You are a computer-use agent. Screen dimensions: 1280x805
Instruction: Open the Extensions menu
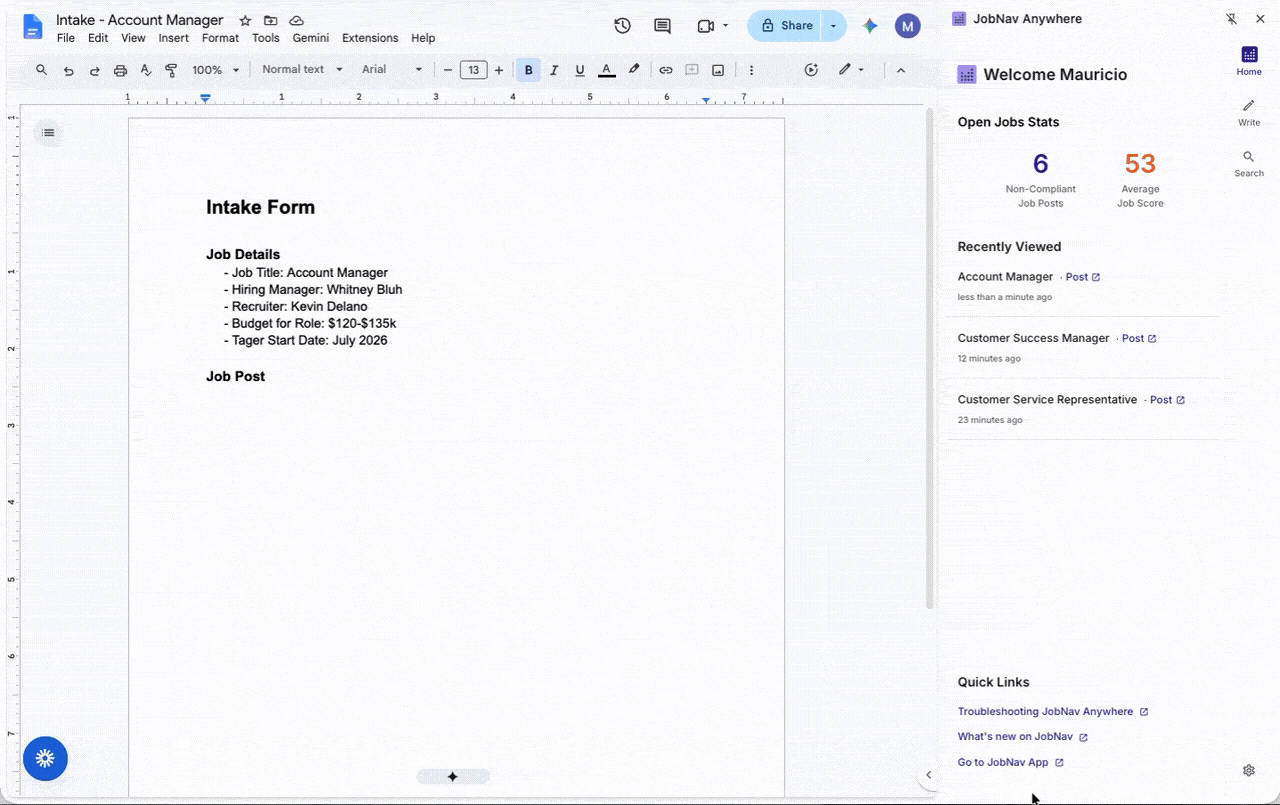(x=370, y=38)
